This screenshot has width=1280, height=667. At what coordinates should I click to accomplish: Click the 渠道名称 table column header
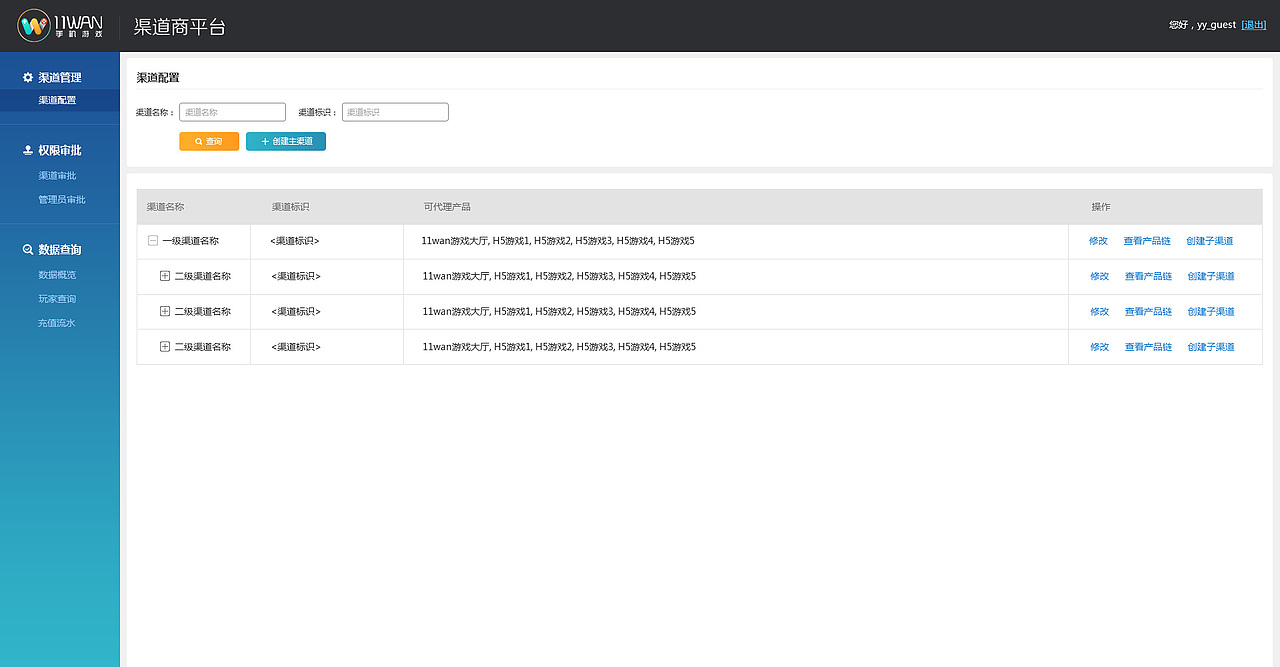[165, 207]
